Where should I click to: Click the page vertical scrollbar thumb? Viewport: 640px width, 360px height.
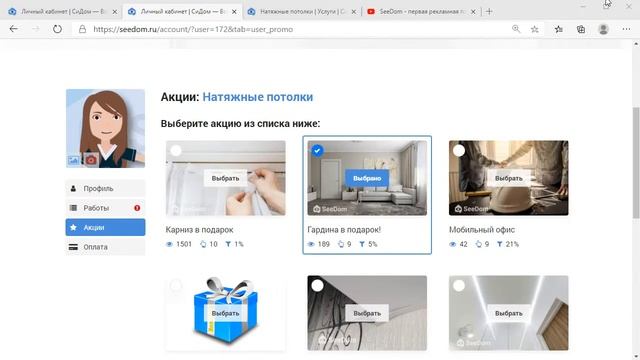click(636, 163)
